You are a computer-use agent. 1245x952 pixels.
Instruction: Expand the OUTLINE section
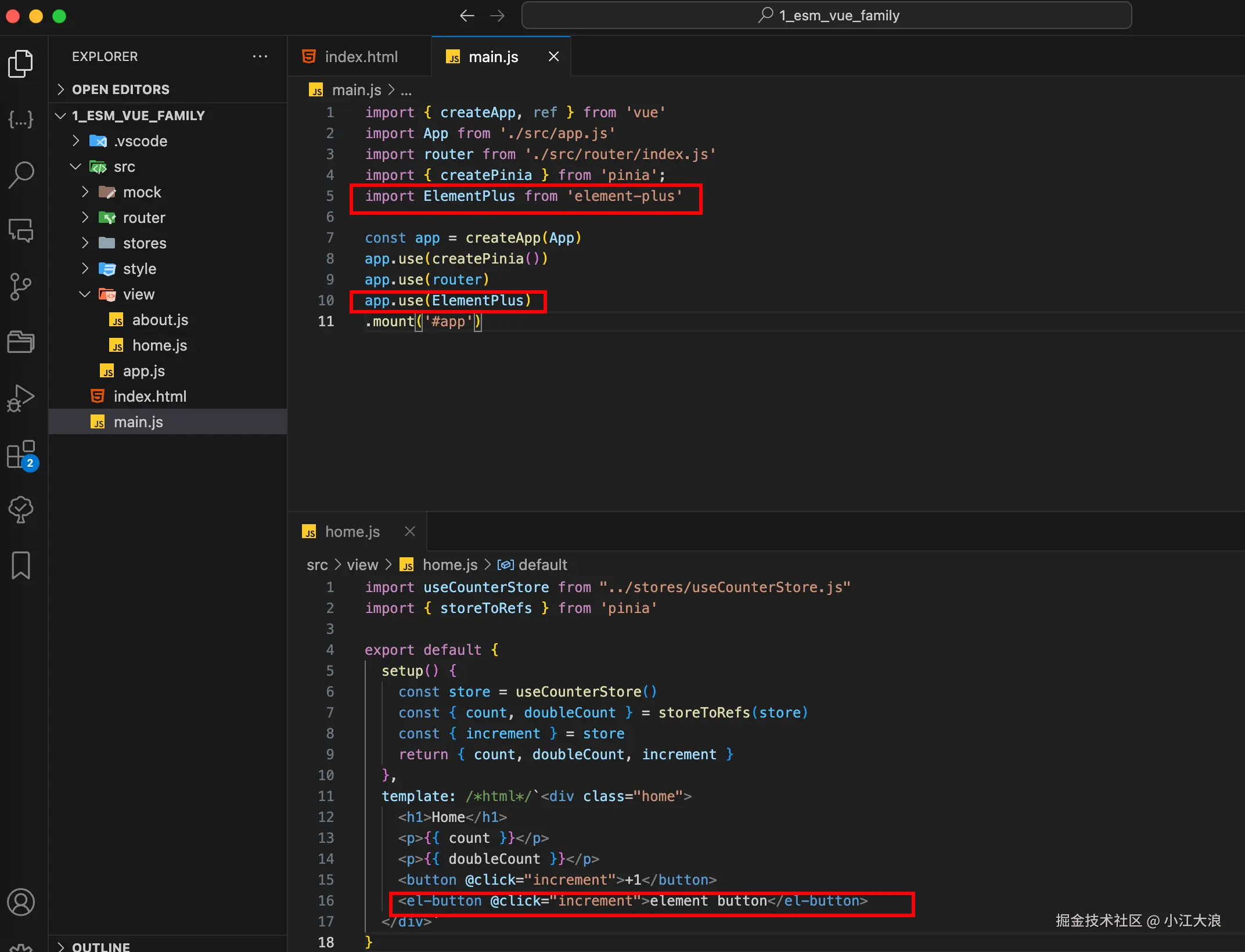coord(100,946)
